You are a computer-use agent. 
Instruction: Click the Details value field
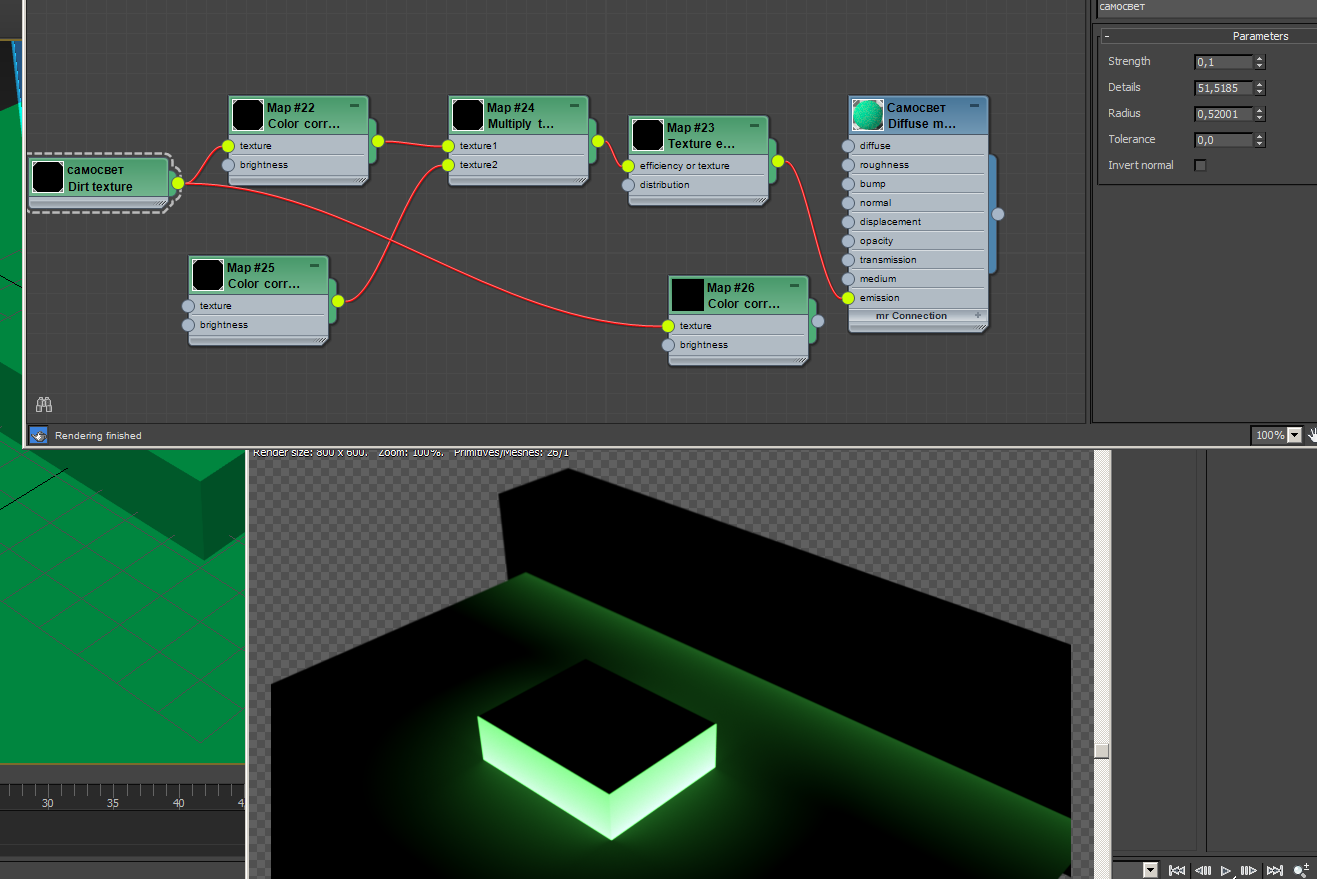coord(1224,88)
